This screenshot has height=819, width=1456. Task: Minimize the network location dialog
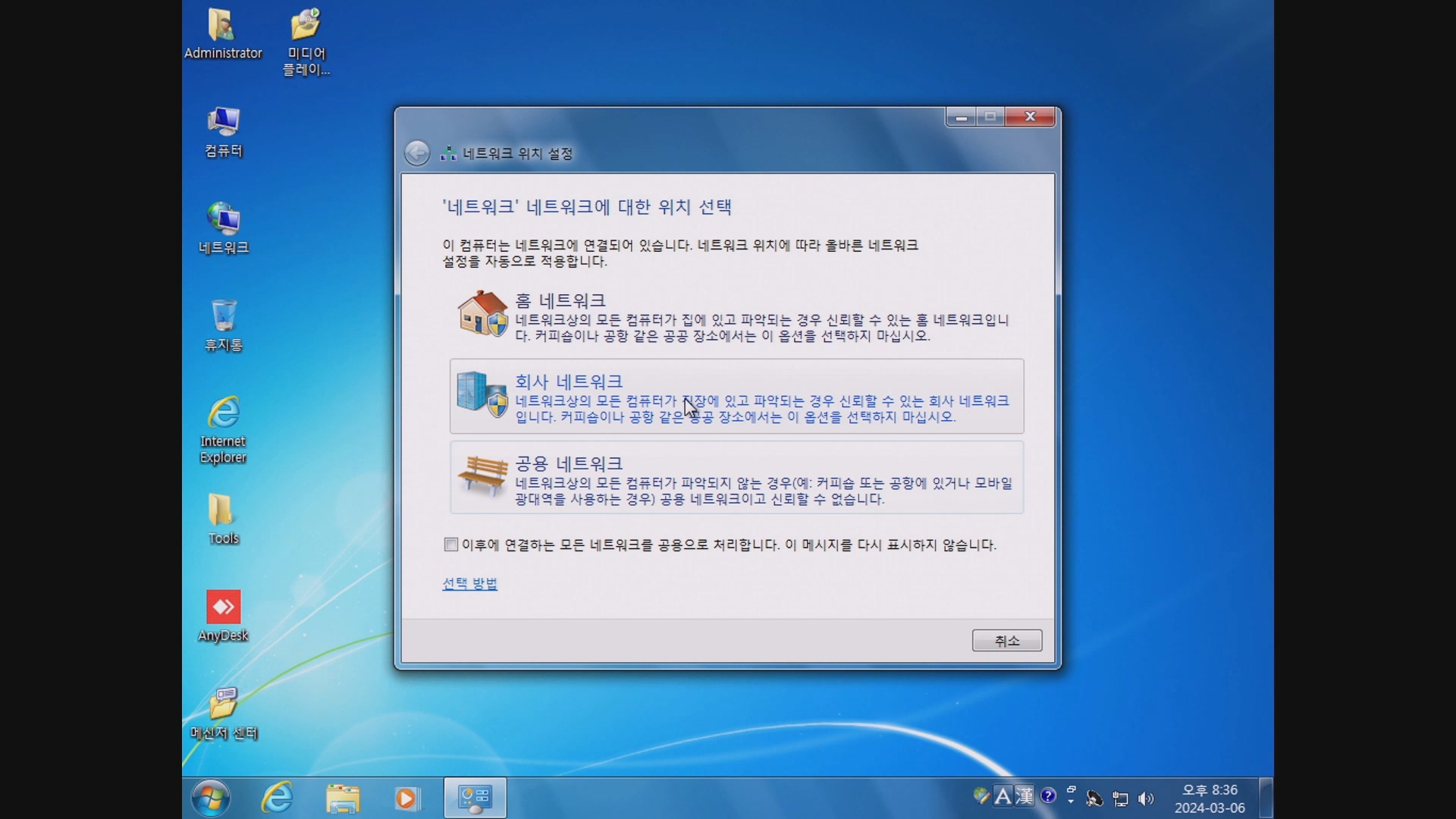[x=961, y=117]
